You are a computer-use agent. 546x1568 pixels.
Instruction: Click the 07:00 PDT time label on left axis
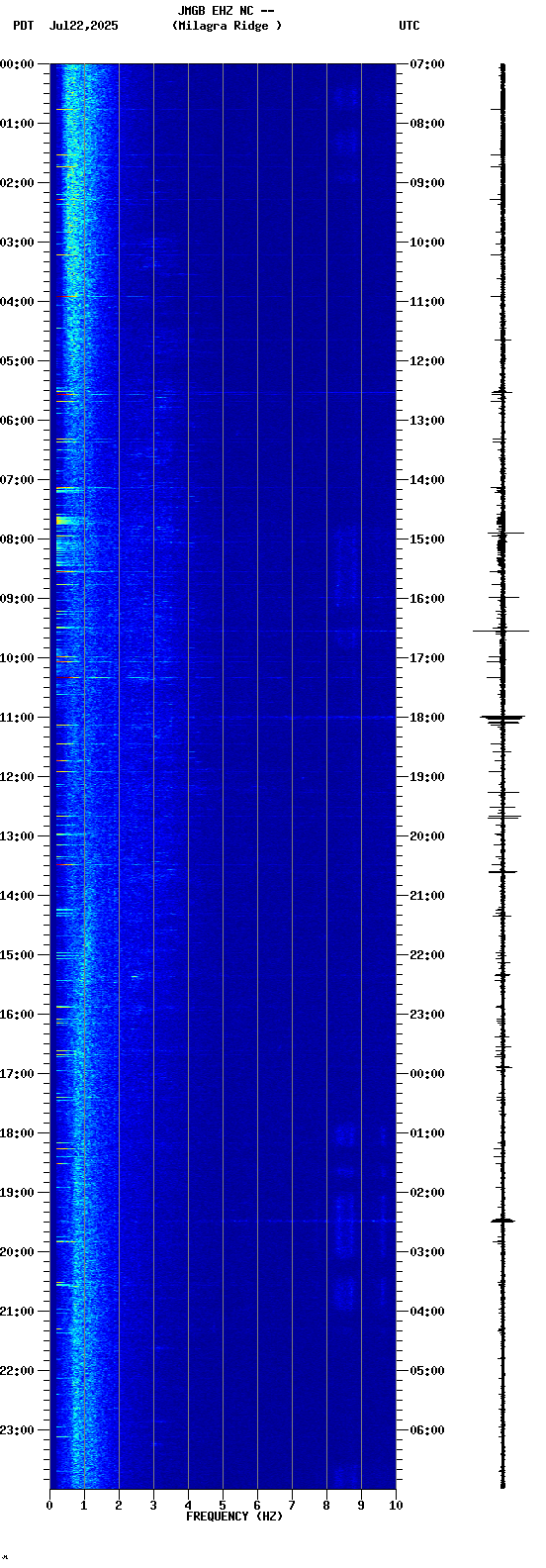pos(17,480)
